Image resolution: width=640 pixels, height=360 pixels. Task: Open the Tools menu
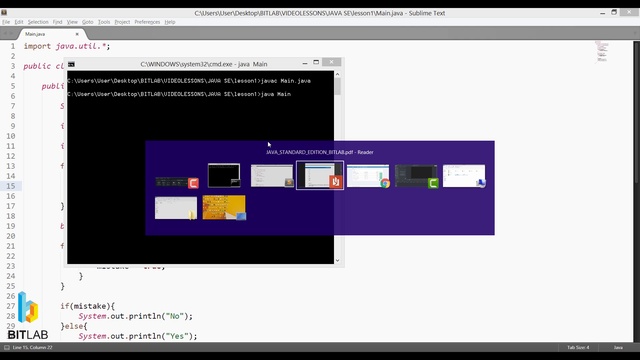104,22
